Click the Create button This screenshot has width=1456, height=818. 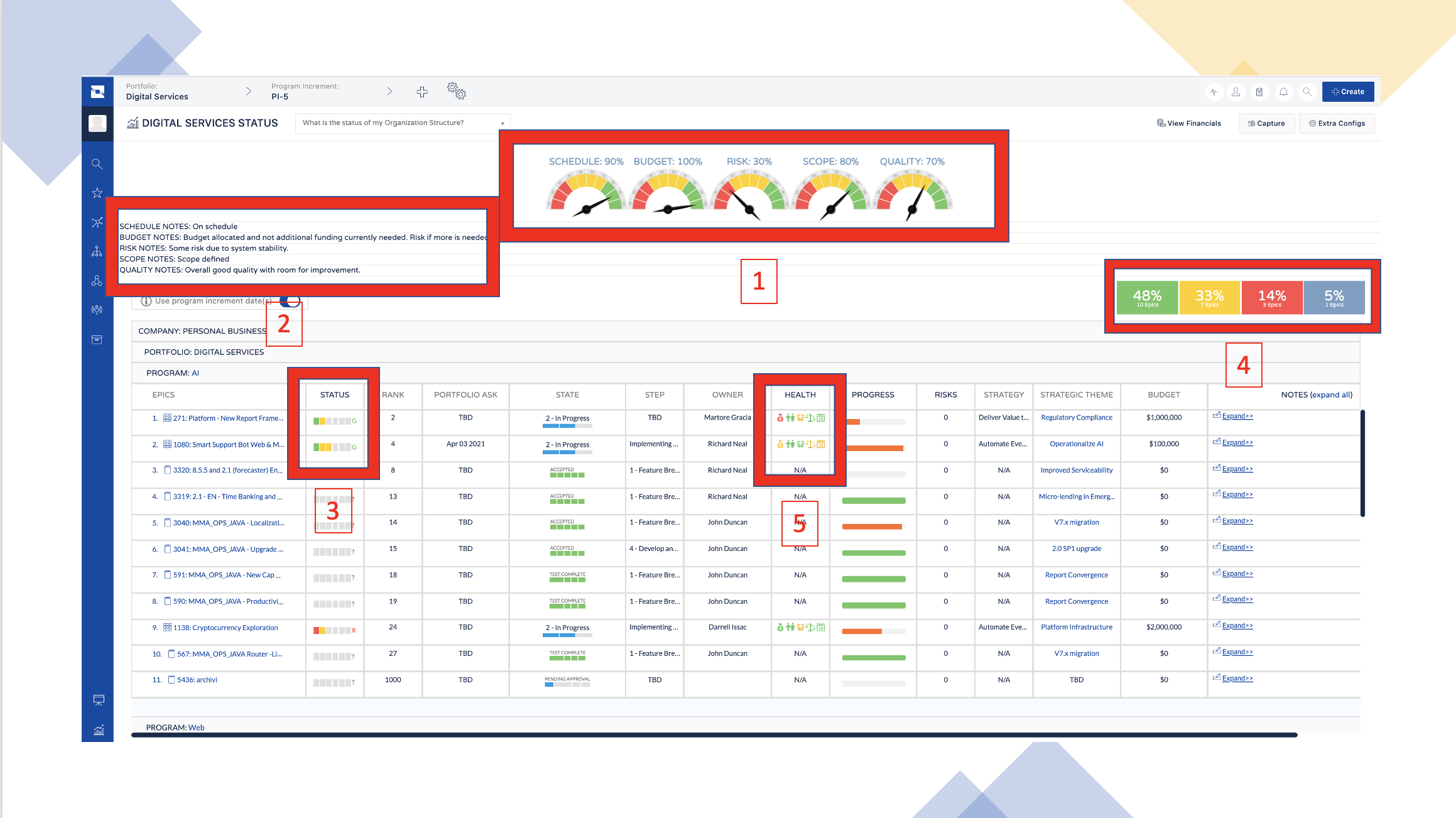pos(1348,92)
